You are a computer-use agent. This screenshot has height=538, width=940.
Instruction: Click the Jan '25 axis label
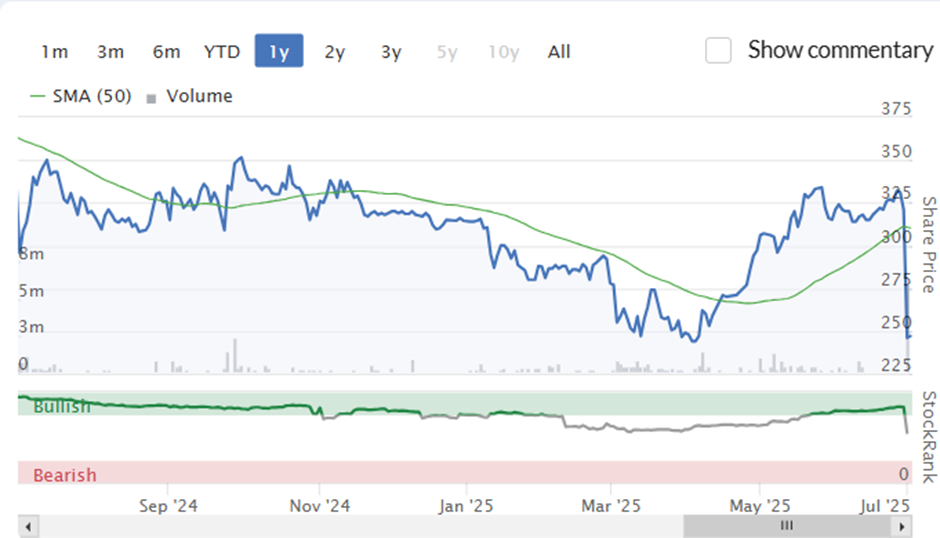pyautogui.click(x=465, y=506)
